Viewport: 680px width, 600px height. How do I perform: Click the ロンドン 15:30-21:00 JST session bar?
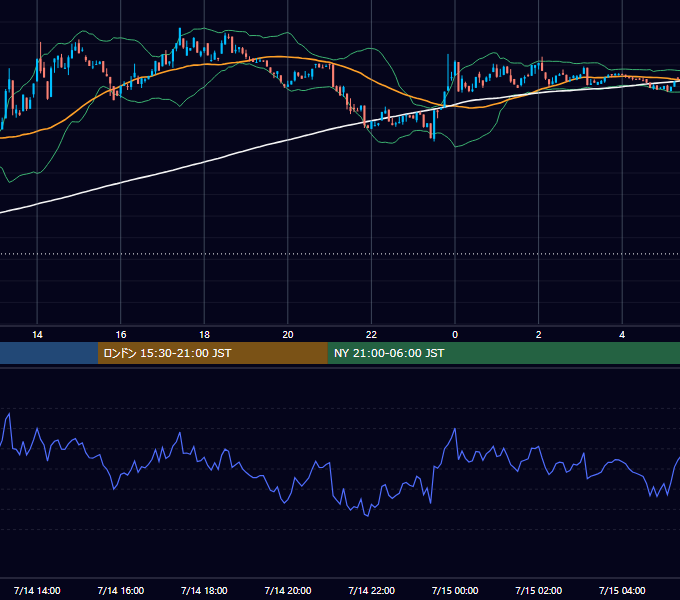click(x=212, y=353)
